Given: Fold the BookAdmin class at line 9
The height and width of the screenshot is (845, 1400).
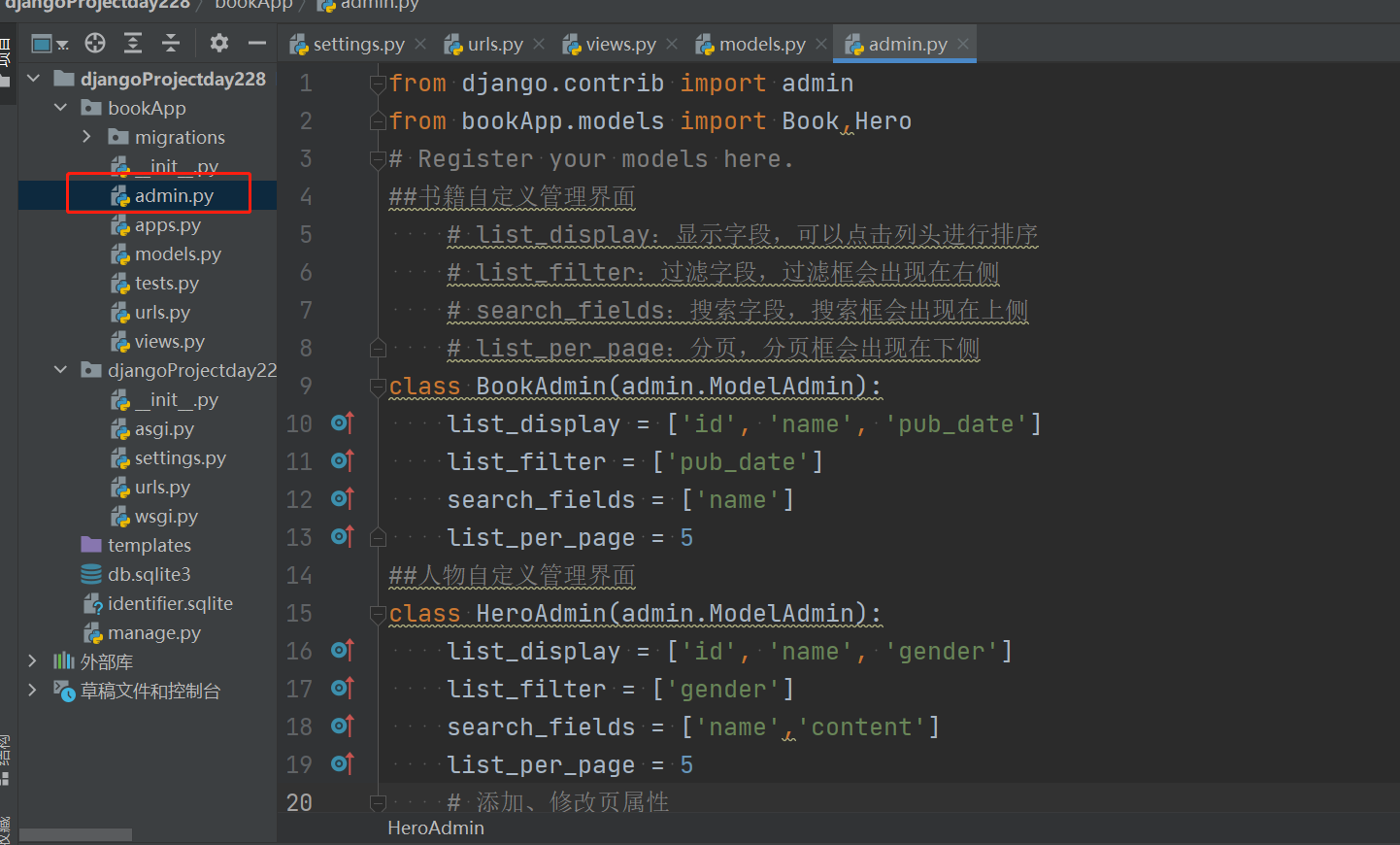Looking at the screenshot, I should click(379, 388).
